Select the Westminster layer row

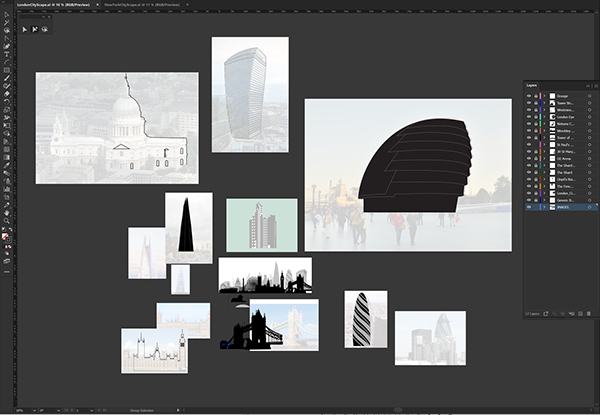pyautogui.click(x=561, y=110)
